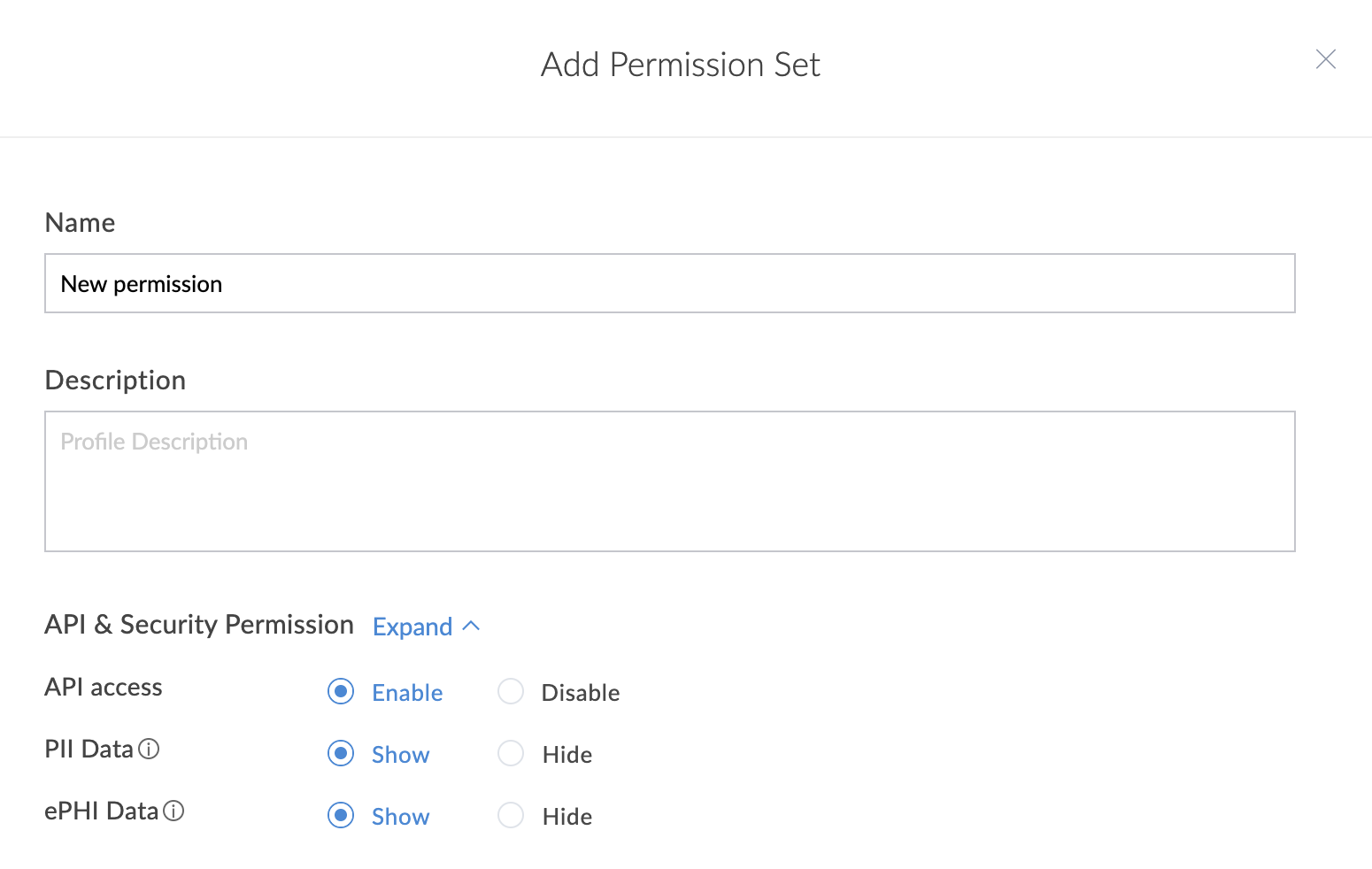This screenshot has height=869, width=1372.
Task: Click the "Disable" label text for API access
Action: click(x=580, y=693)
